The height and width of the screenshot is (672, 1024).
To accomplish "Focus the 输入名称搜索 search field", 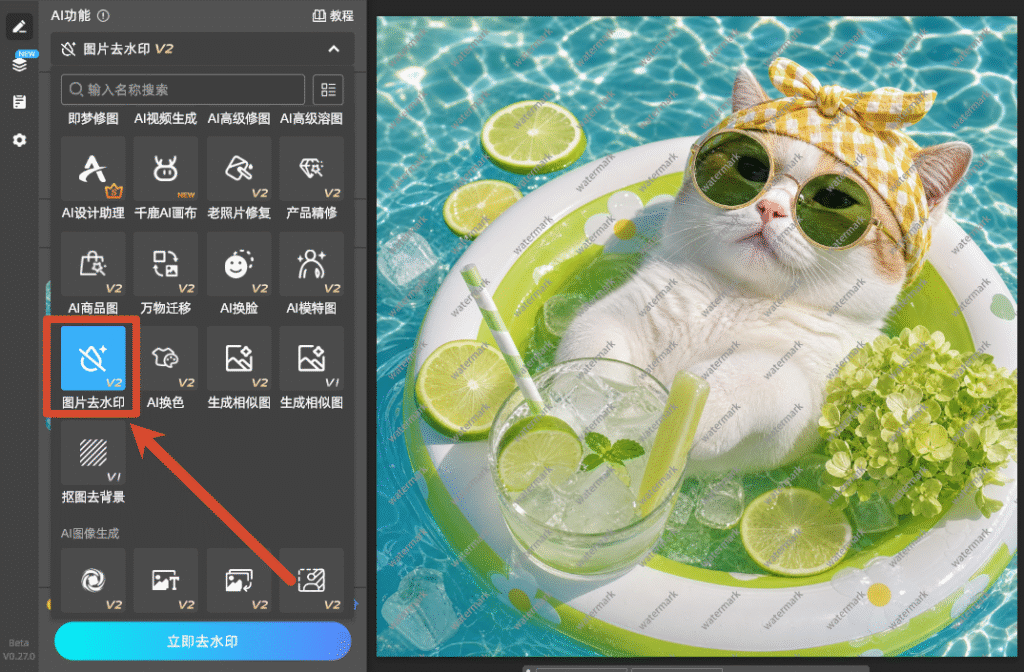I will (x=183, y=89).
